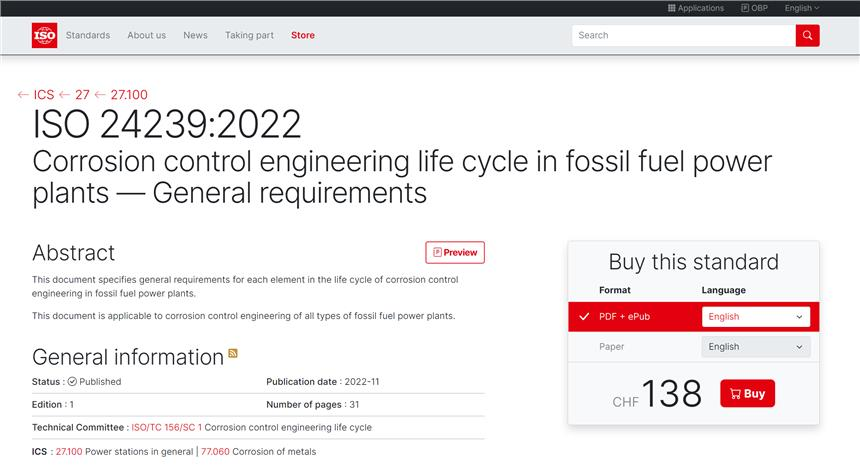Screen dimensions: 860x470
Task: Open the OBP link in top bar
Action: click(x=754, y=8)
